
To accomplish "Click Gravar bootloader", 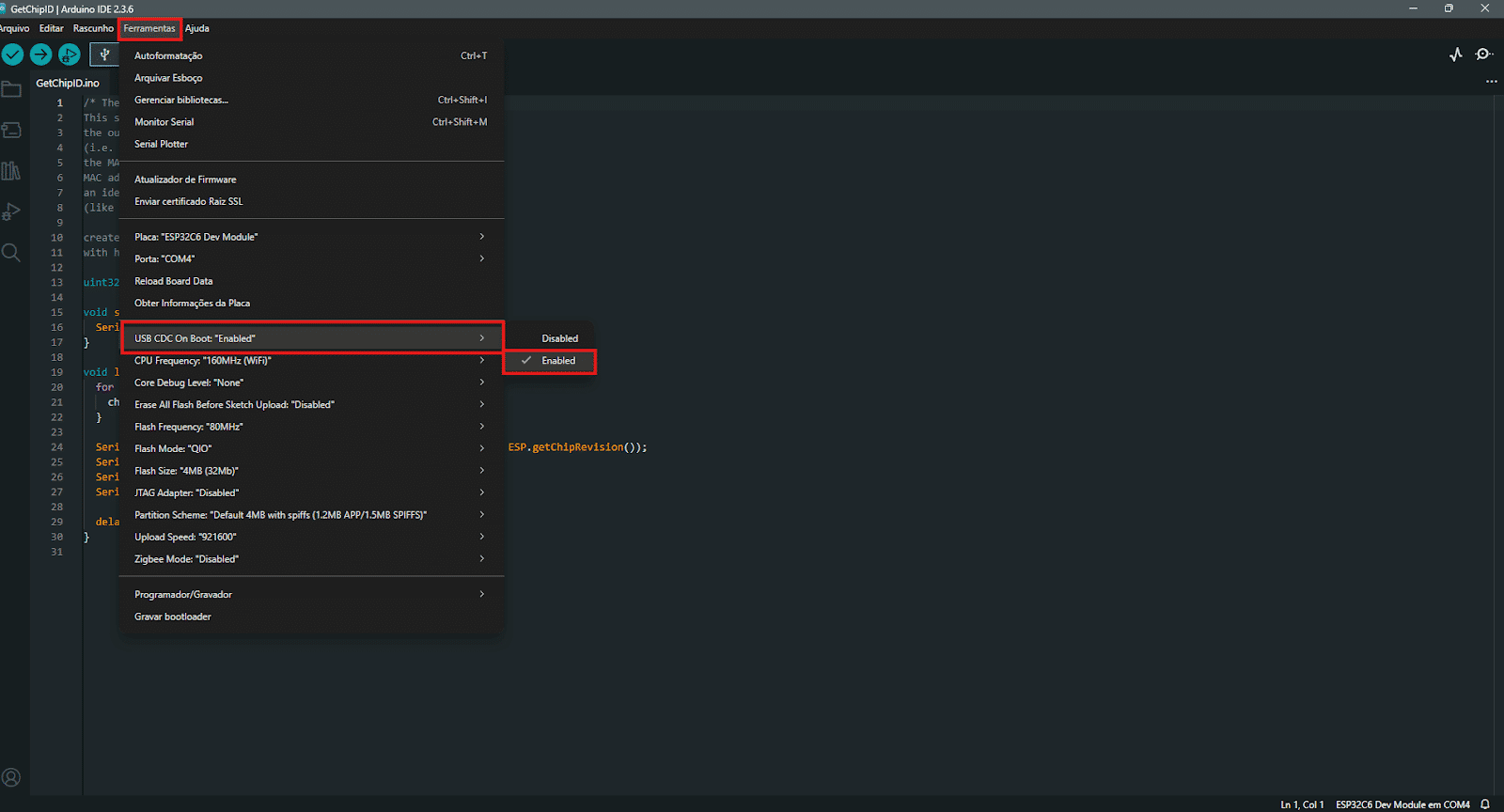I will [173, 617].
